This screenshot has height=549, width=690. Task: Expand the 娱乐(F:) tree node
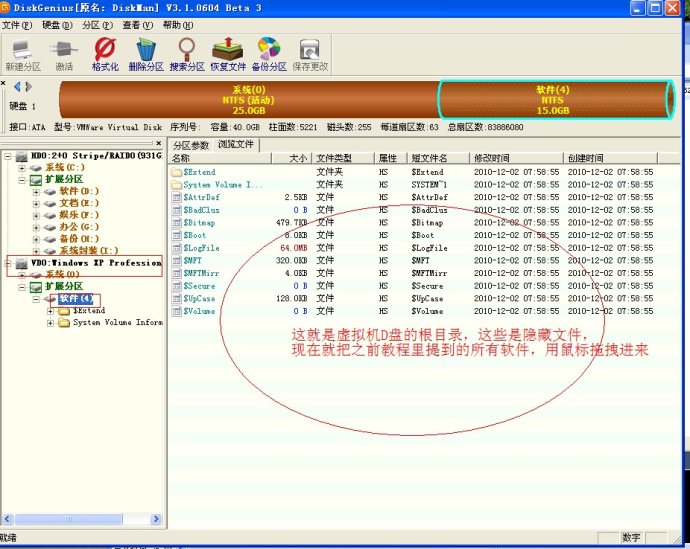click(x=37, y=216)
